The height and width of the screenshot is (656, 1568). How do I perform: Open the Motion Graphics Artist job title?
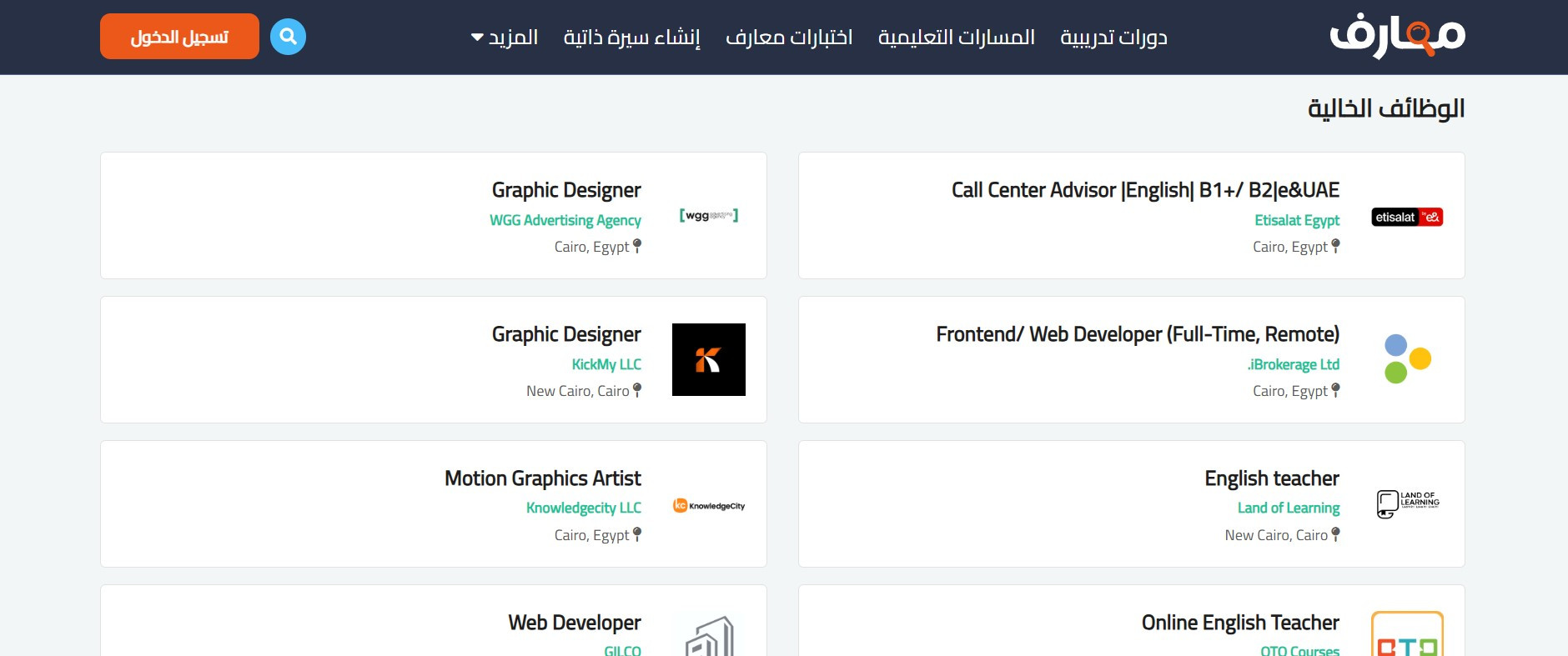[x=543, y=478]
